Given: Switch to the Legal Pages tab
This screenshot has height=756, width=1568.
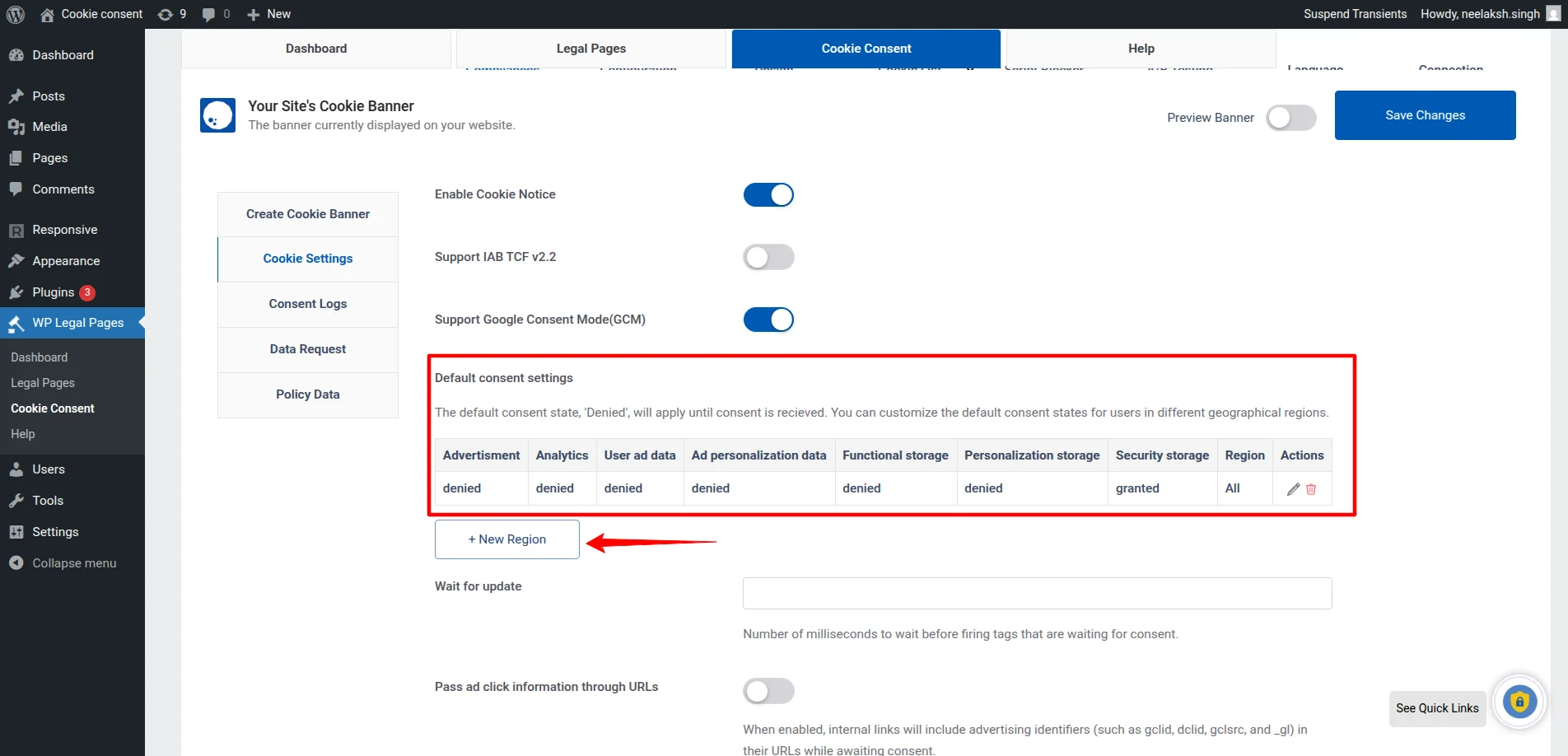Looking at the screenshot, I should [x=590, y=48].
